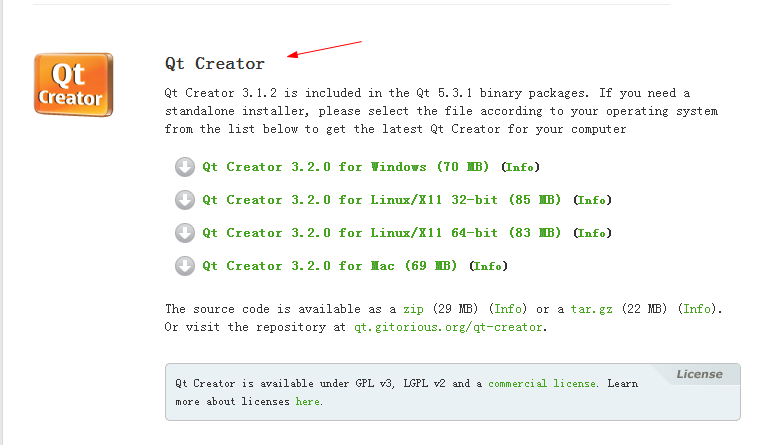
Task: Click download arrow icon for Windows installer
Action: [185, 167]
